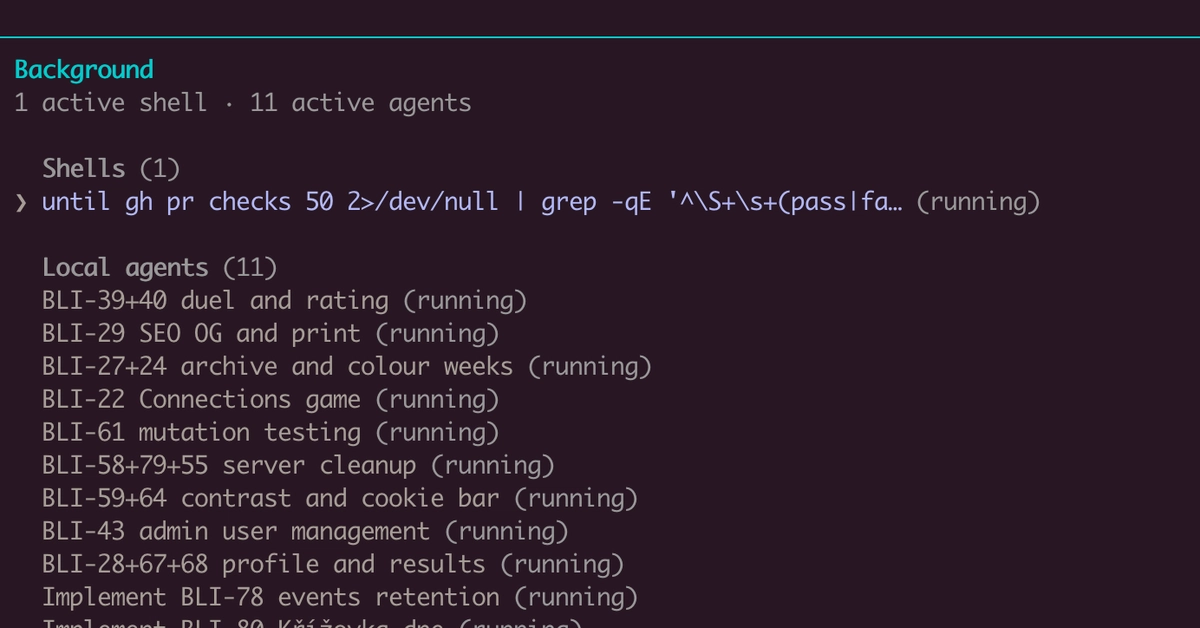Click the running status of BLI-22 Connections game
Image resolution: width=1200 pixels, height=628 pixels.
click(437, 399)
